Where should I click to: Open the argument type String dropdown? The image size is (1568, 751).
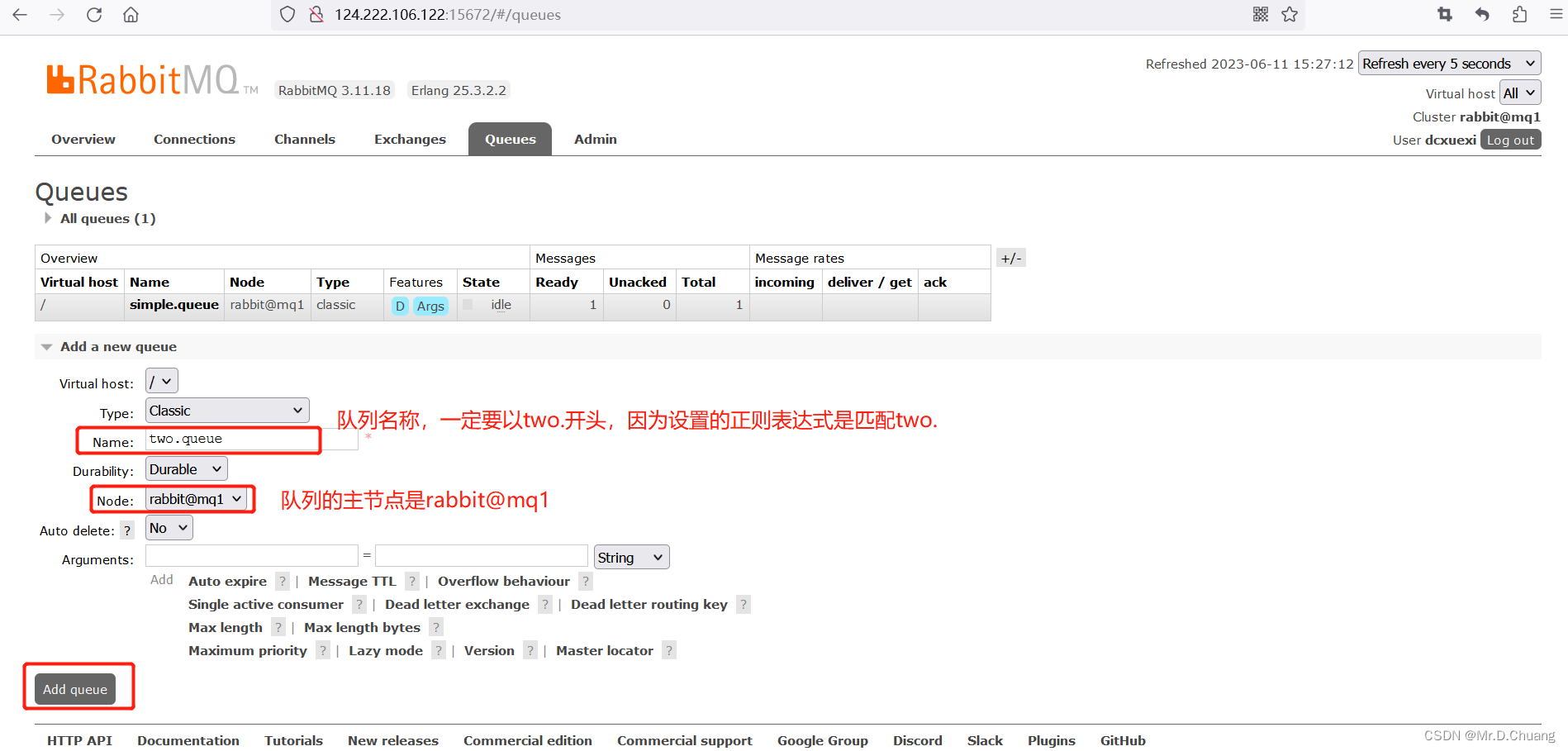click(x=632, y=558)
